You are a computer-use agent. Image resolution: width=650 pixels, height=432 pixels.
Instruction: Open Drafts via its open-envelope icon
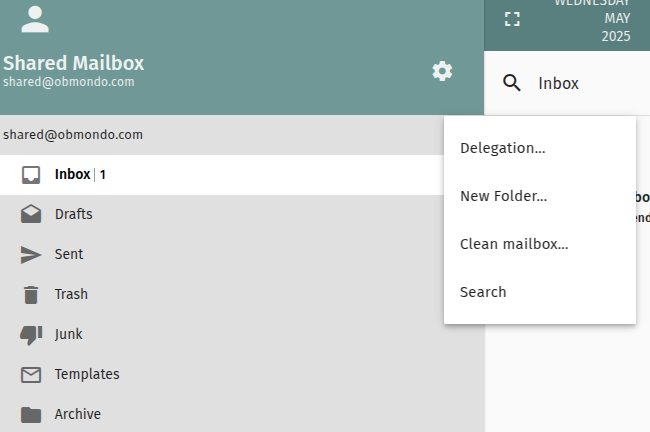[32, 214]
